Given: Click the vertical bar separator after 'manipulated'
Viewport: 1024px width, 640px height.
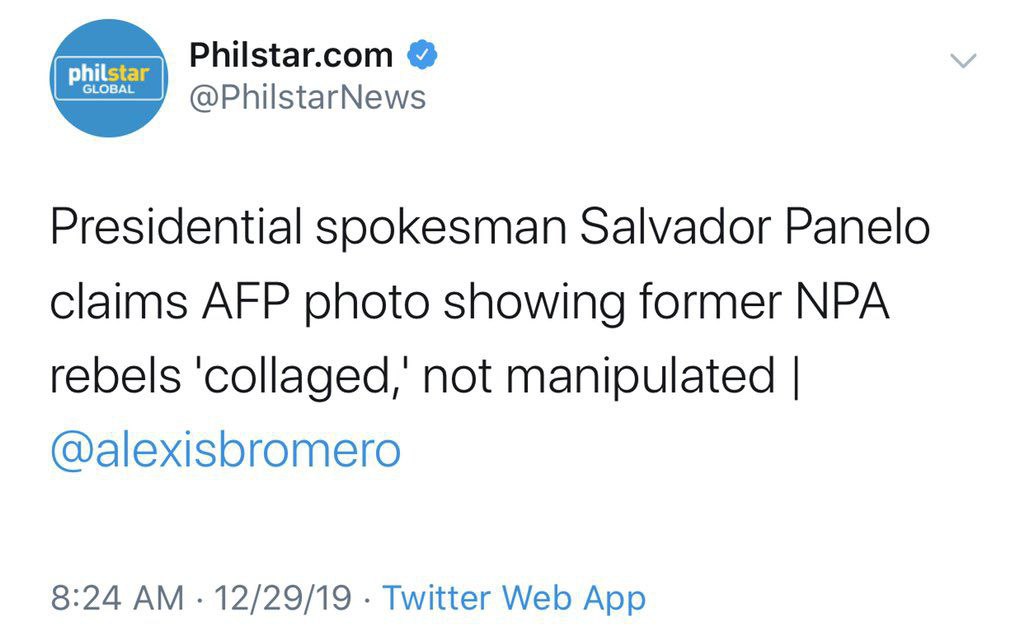Looking at the screenshot, I should click(793, 376).
